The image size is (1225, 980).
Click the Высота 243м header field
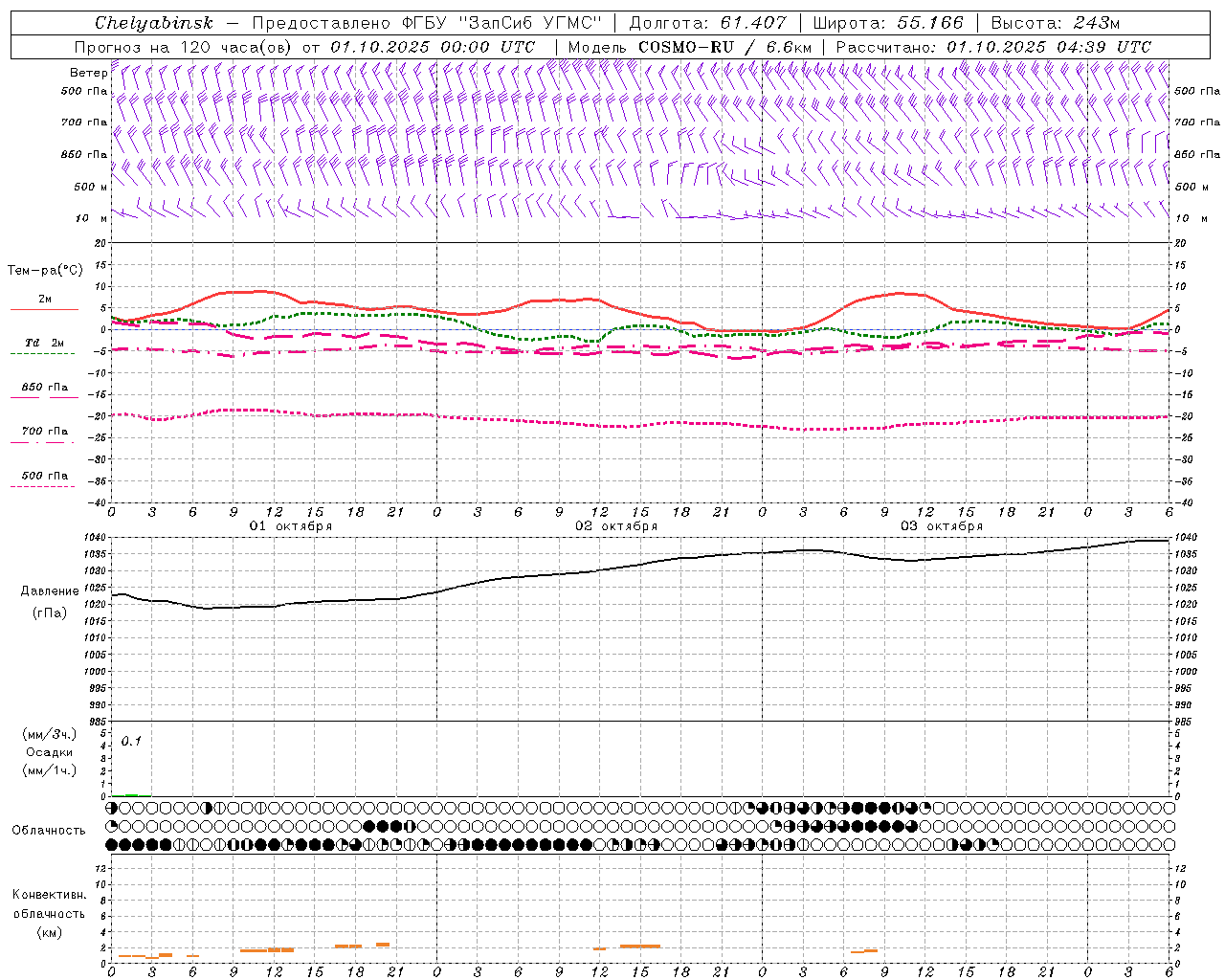pyautogui.click(x=1055, y=23)
